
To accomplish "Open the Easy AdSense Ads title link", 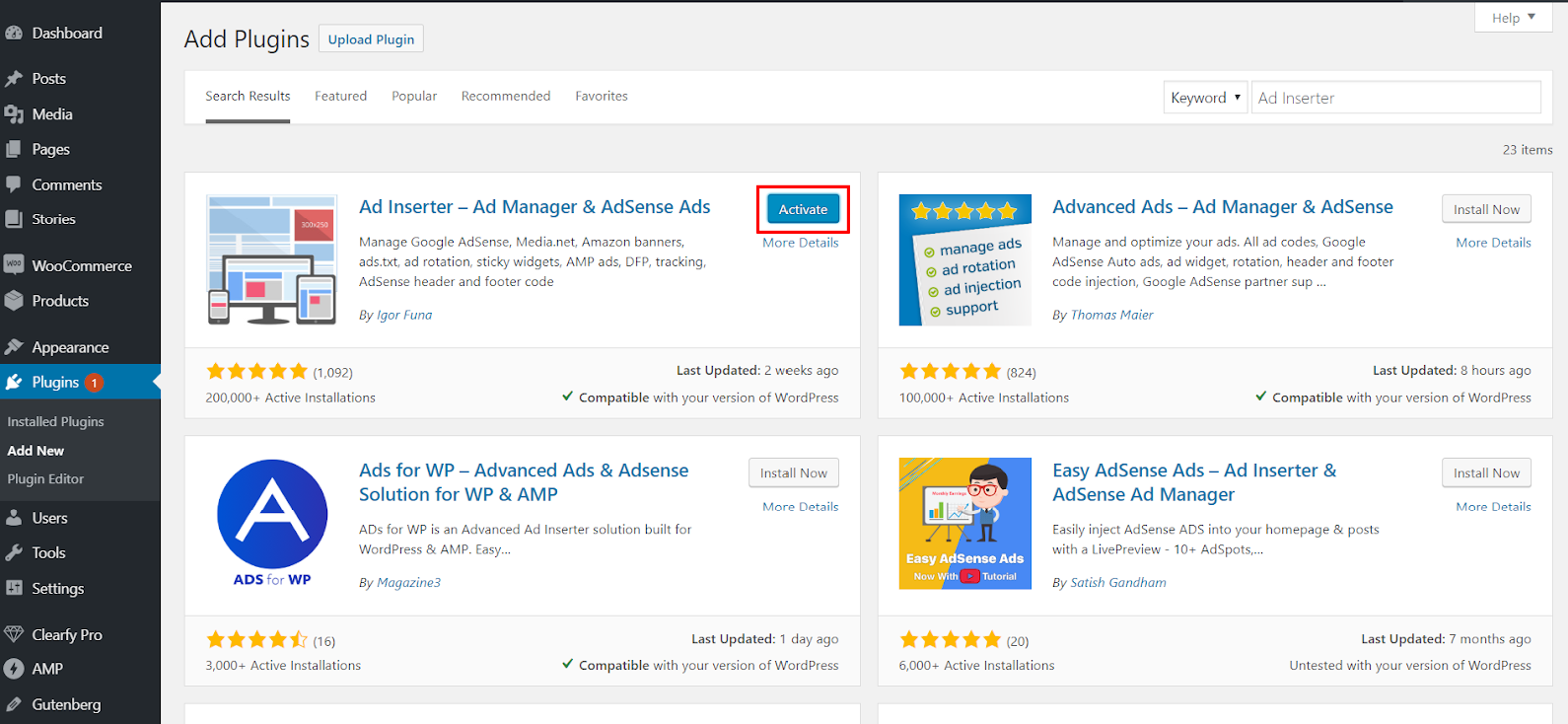I will (1194, 482).
